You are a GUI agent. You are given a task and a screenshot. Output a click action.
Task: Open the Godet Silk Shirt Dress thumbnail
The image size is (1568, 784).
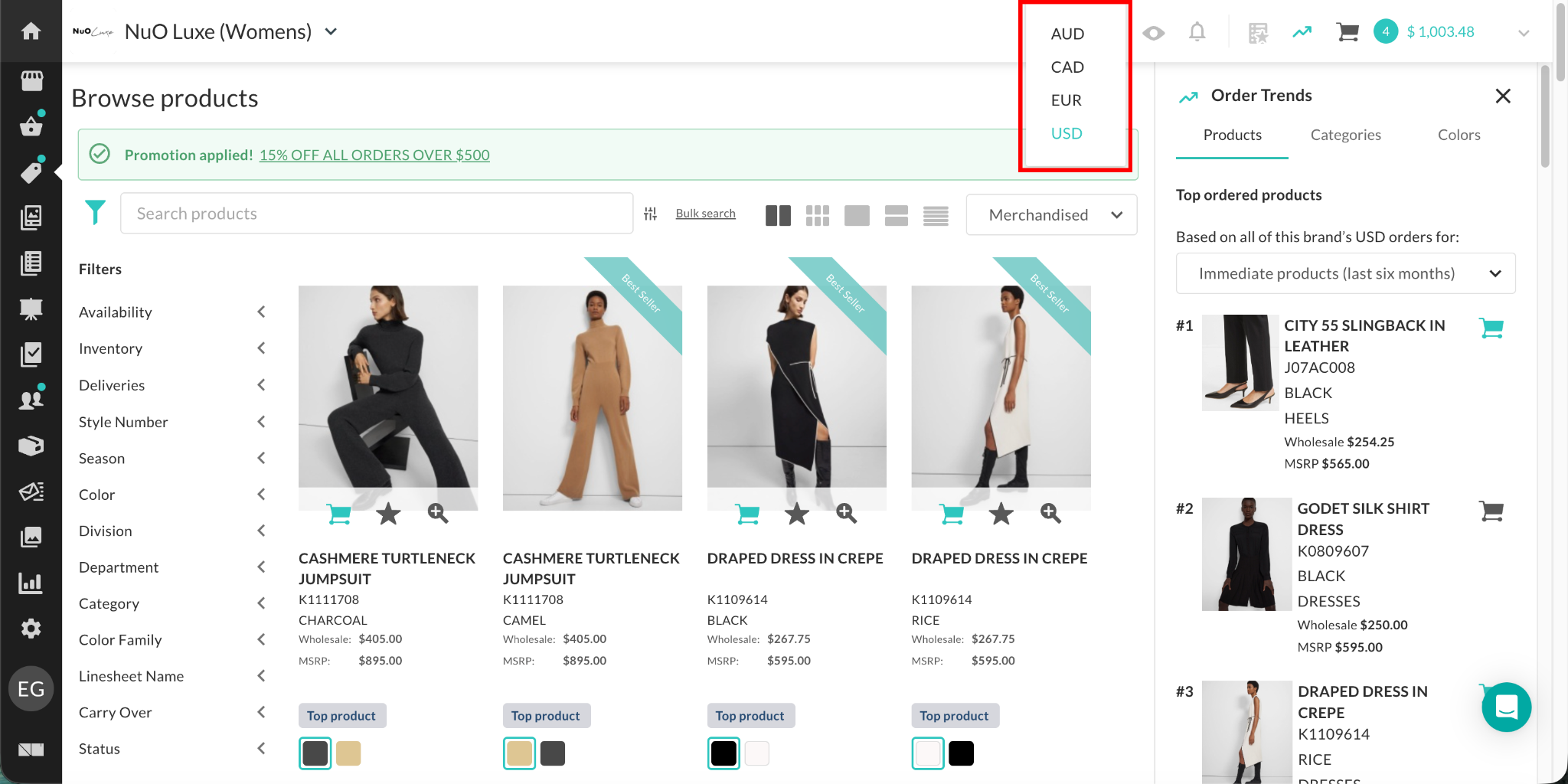click(1246, 554)
